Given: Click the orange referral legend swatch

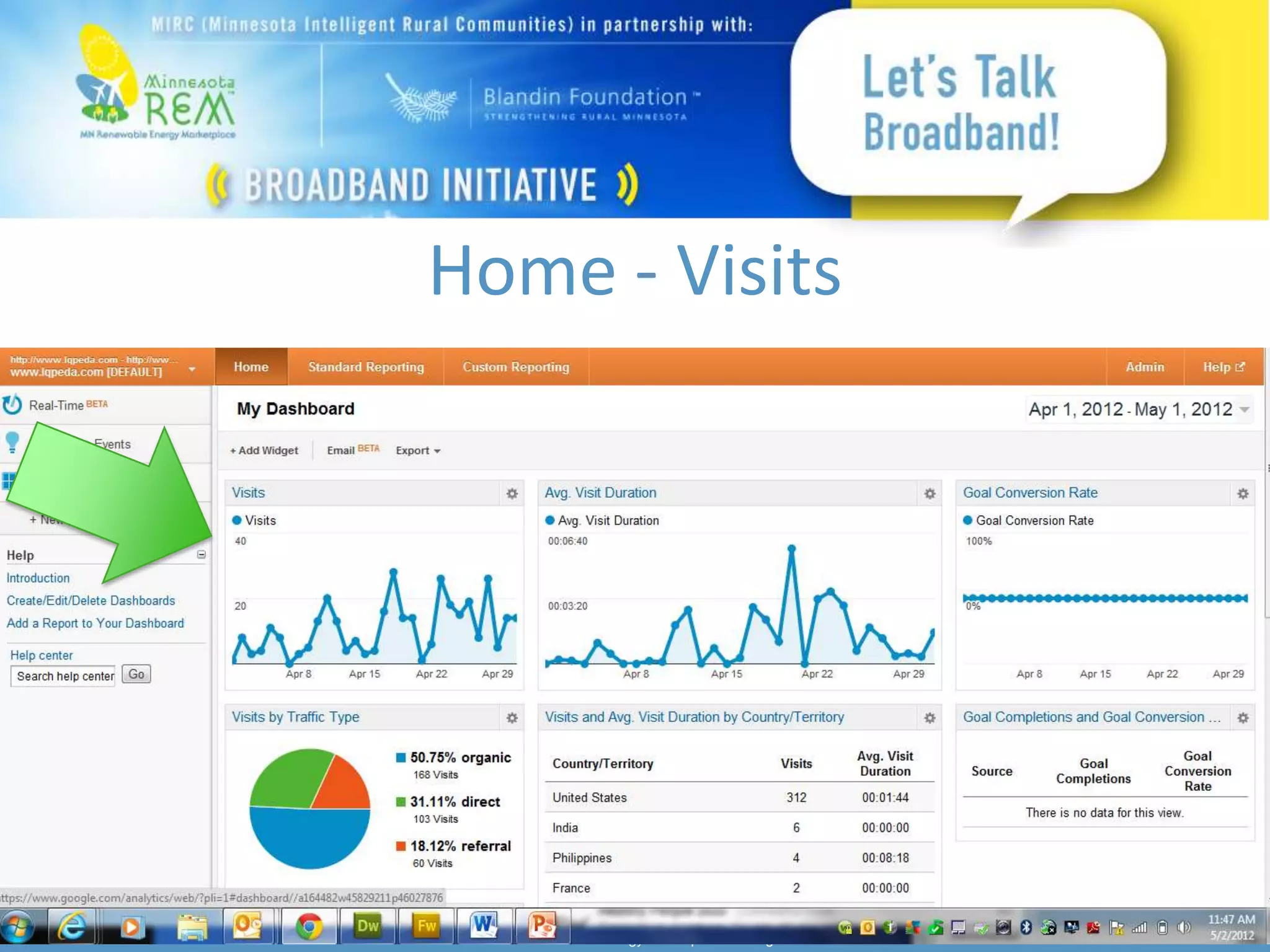Looking at the screenshot, I should pos(401,846).
